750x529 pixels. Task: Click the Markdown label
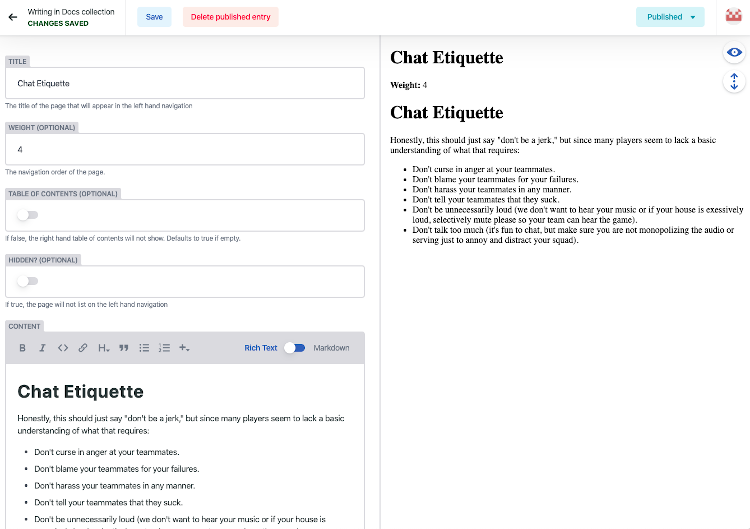[x=331, y=348]
